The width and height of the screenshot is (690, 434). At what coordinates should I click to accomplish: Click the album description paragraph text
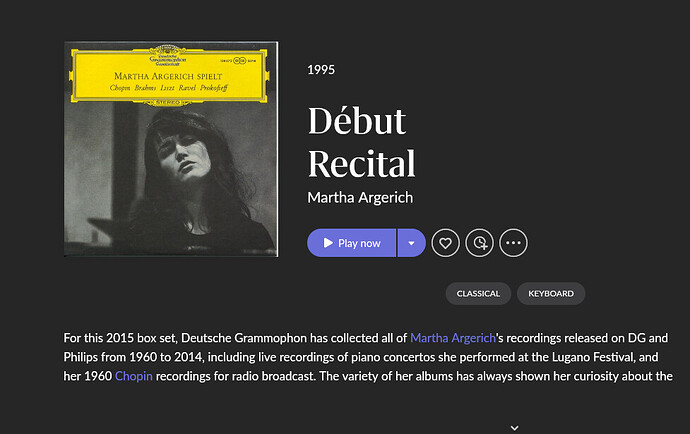(300, 357)
